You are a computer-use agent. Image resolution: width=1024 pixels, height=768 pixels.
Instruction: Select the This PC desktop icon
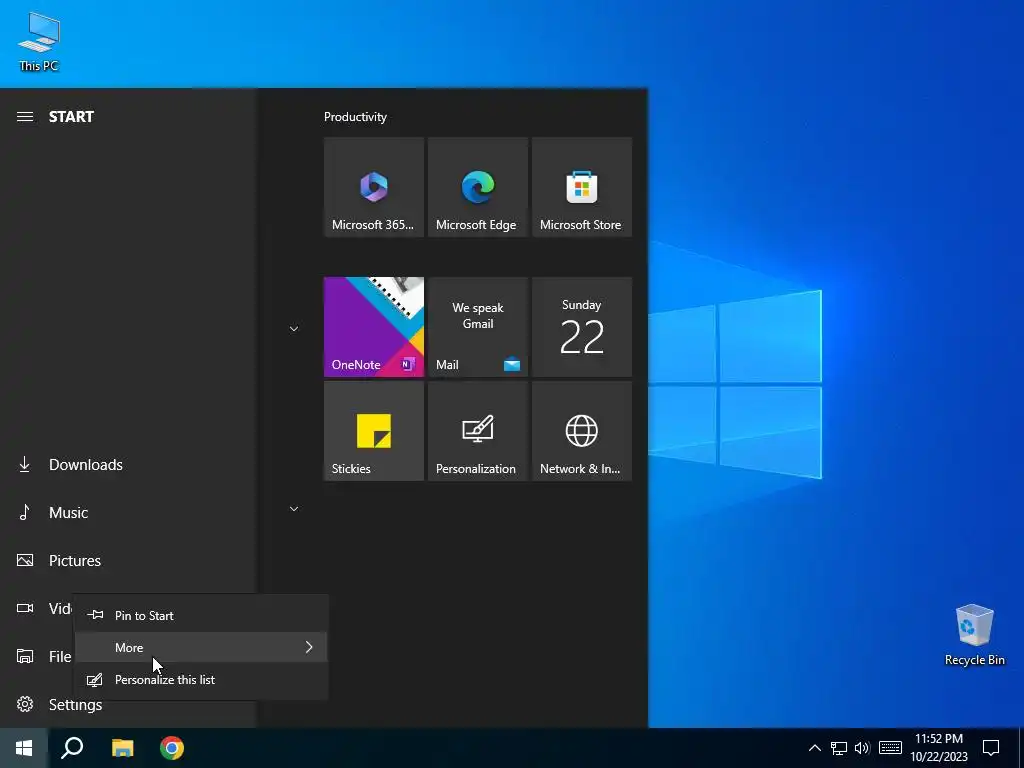pos(39,41)
